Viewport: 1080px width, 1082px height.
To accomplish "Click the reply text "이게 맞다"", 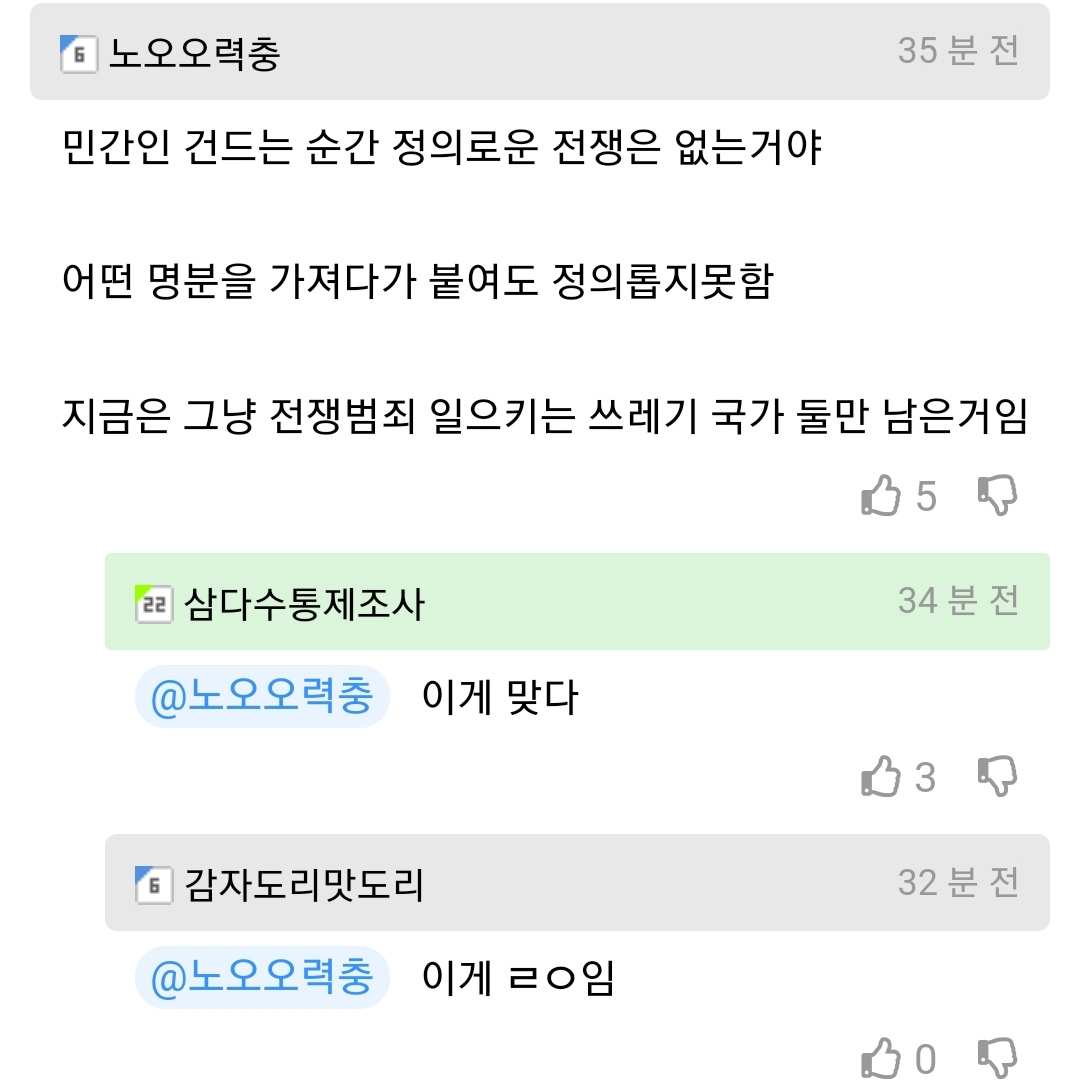I will 500,697.
